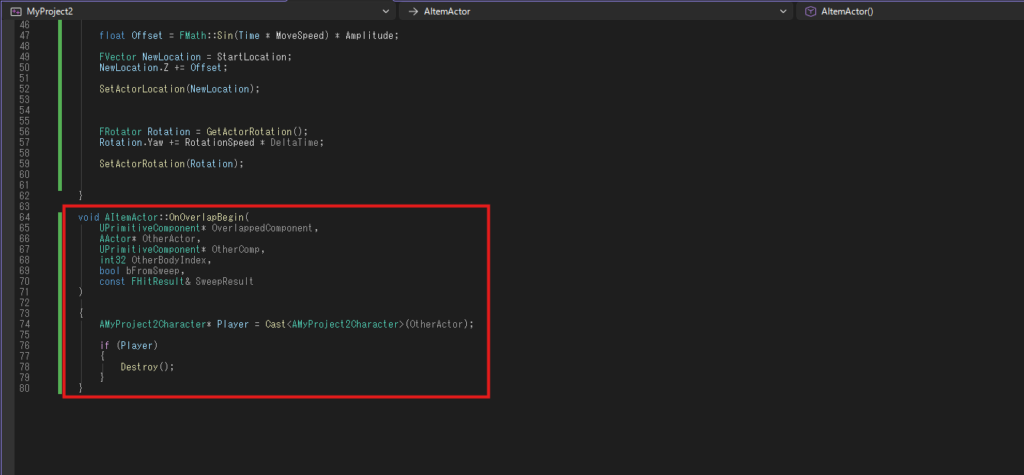The height and width of the screenshot is (475, 1024).
Task: Expand the AItemActor class scope dropdown arrow
Action: [783, 11]
